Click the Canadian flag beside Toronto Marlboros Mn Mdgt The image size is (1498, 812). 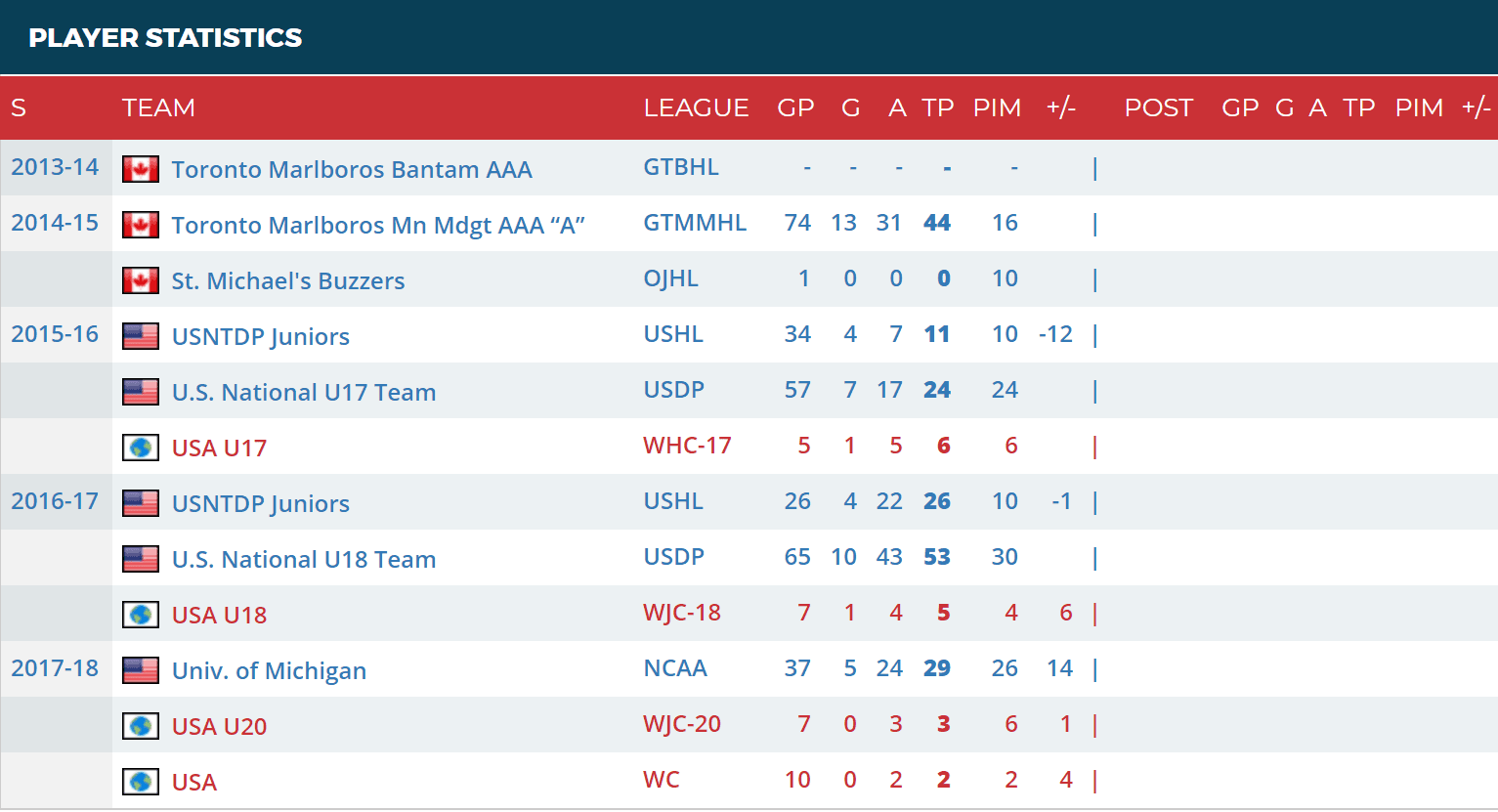pyautogui.click(x=141, y=225)
